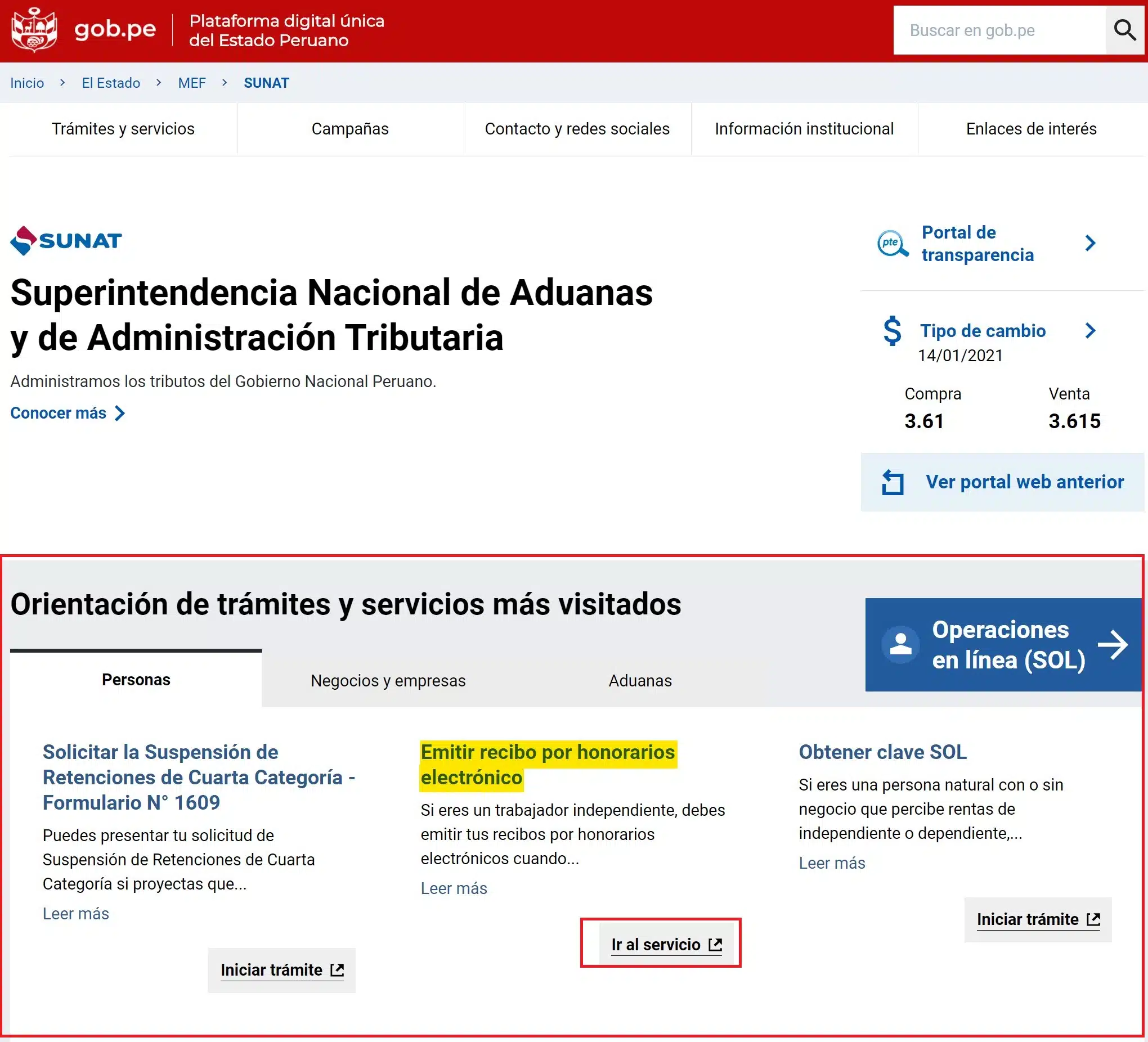Click Plataforma digital única del Estado Peruano text
Screen dimensions: 1148x1042
tap(286, 30)
